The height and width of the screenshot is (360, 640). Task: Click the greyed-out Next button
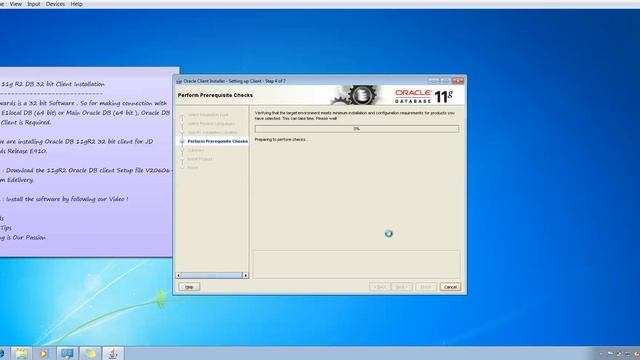pyautogui.click(x=402, y=287)
